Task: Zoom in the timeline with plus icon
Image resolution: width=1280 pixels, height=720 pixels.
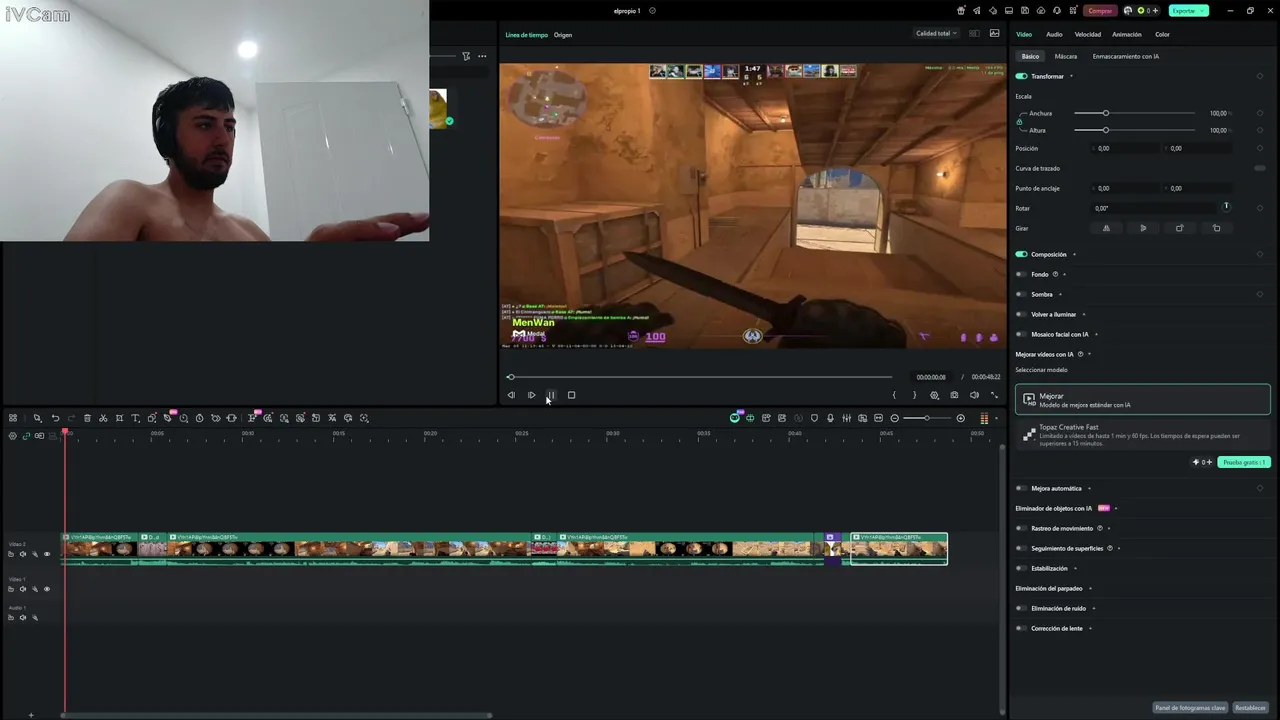Action: (961, 418)
